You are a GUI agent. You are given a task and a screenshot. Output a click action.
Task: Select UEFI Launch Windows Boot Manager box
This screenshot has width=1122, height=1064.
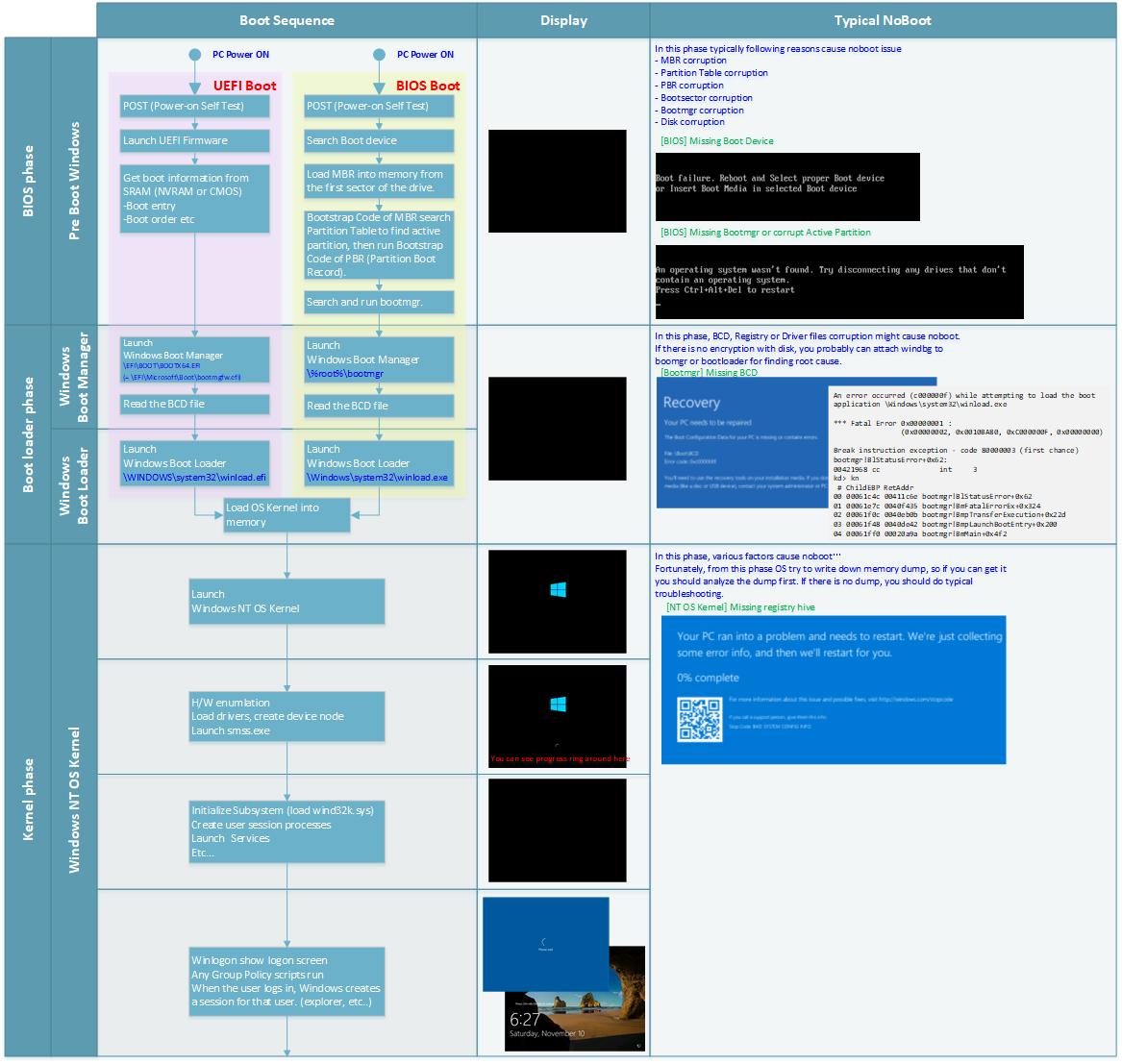[194, 359]
